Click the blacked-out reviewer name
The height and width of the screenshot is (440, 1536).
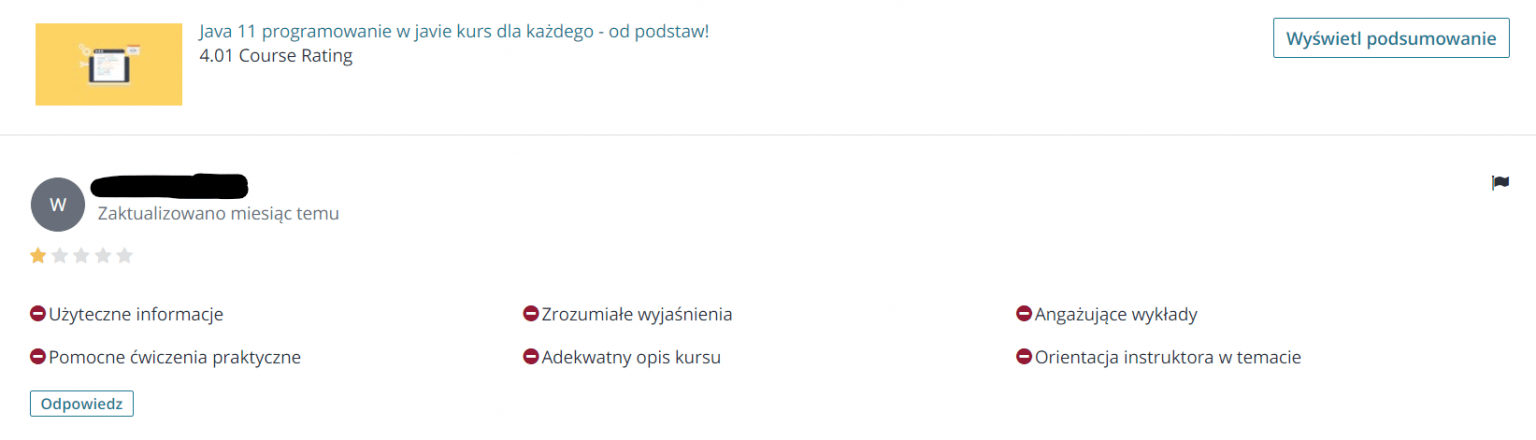point(170,187)
